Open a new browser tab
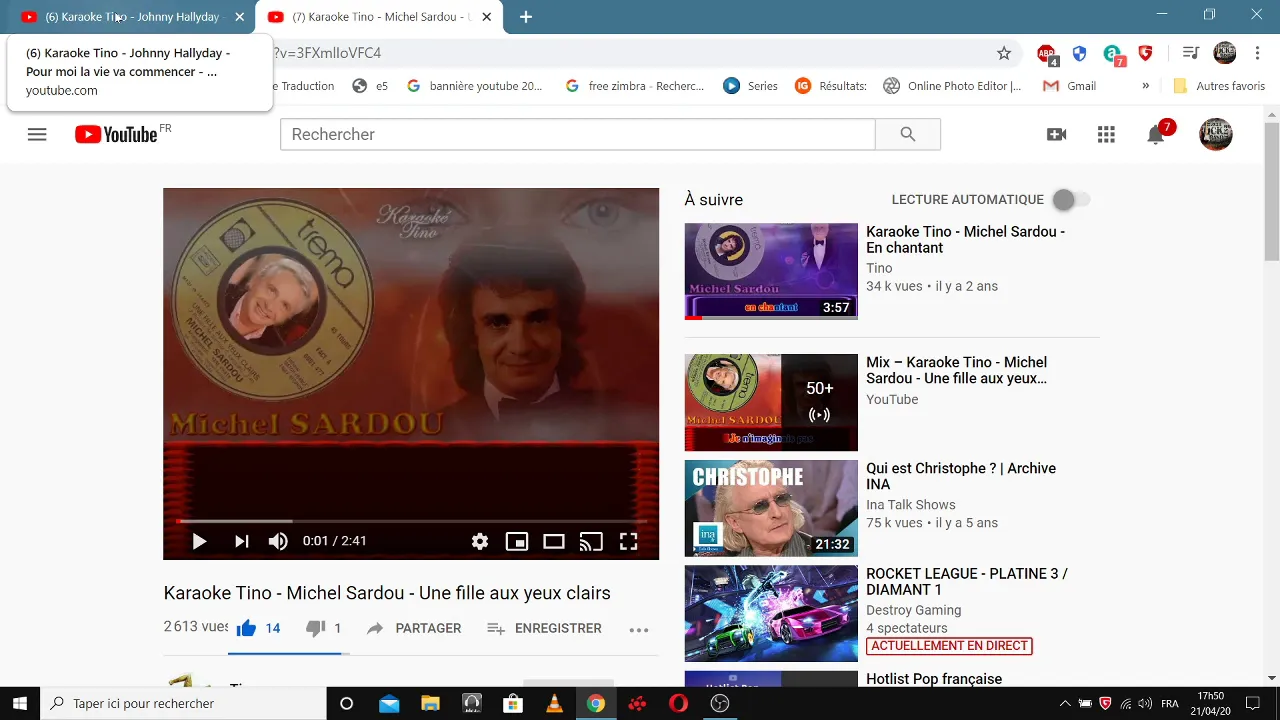The height and width of the screenshot is (720, 1280). (x=526, y=17)
